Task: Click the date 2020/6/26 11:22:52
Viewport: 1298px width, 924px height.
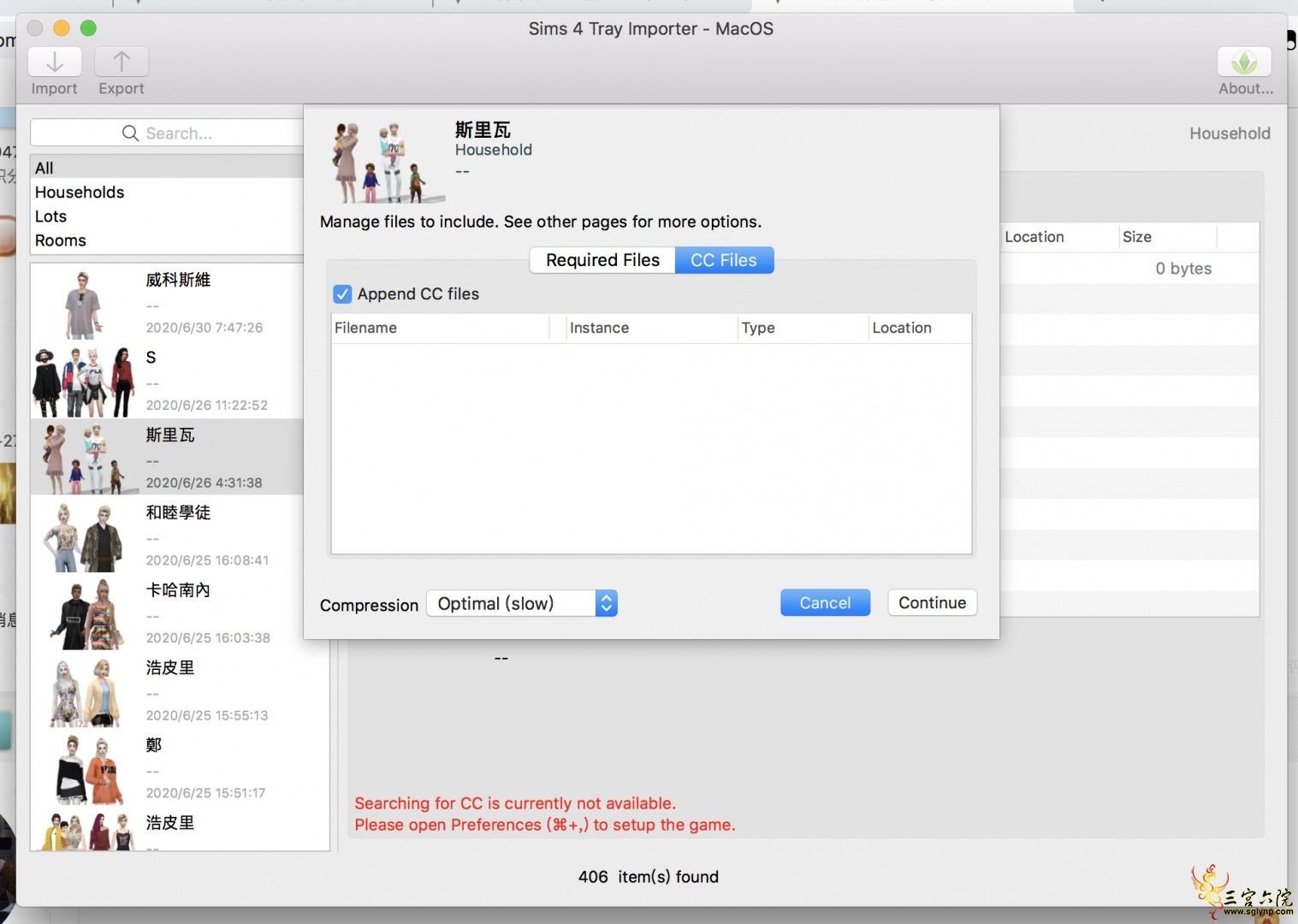Action: point(207,406)
